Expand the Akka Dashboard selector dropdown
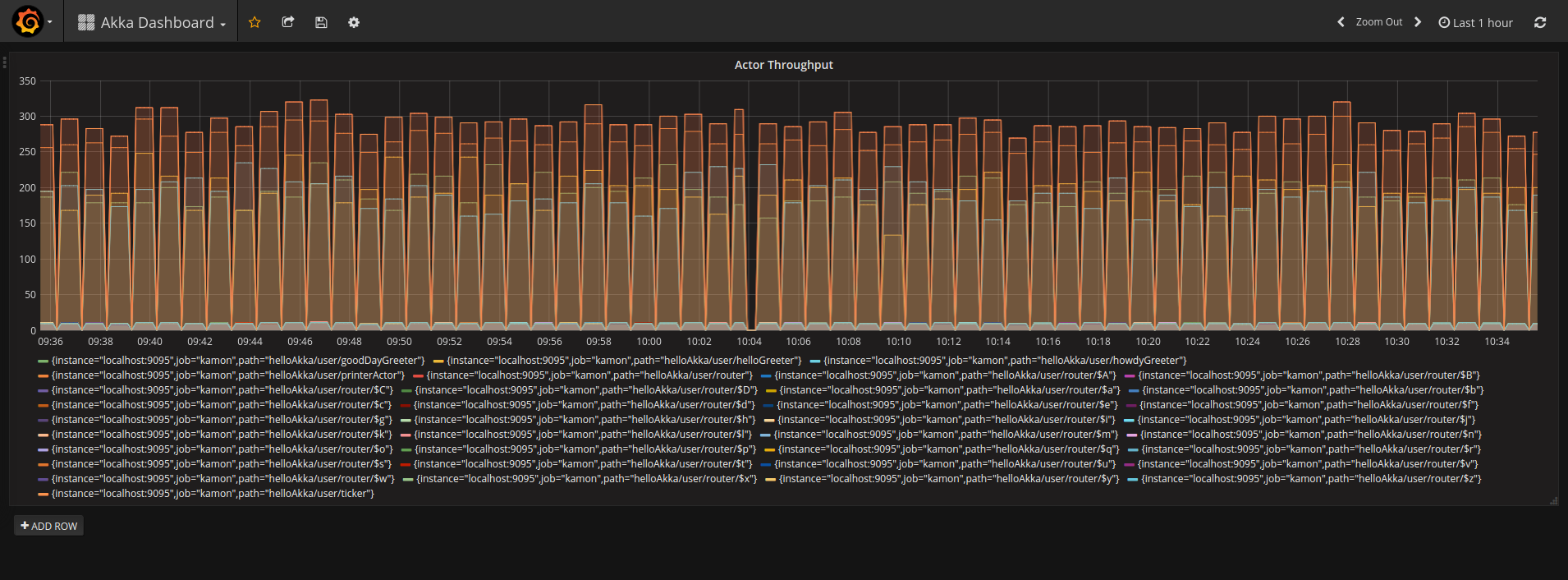The image size is (1568, 580). click(x=152, y=22)
